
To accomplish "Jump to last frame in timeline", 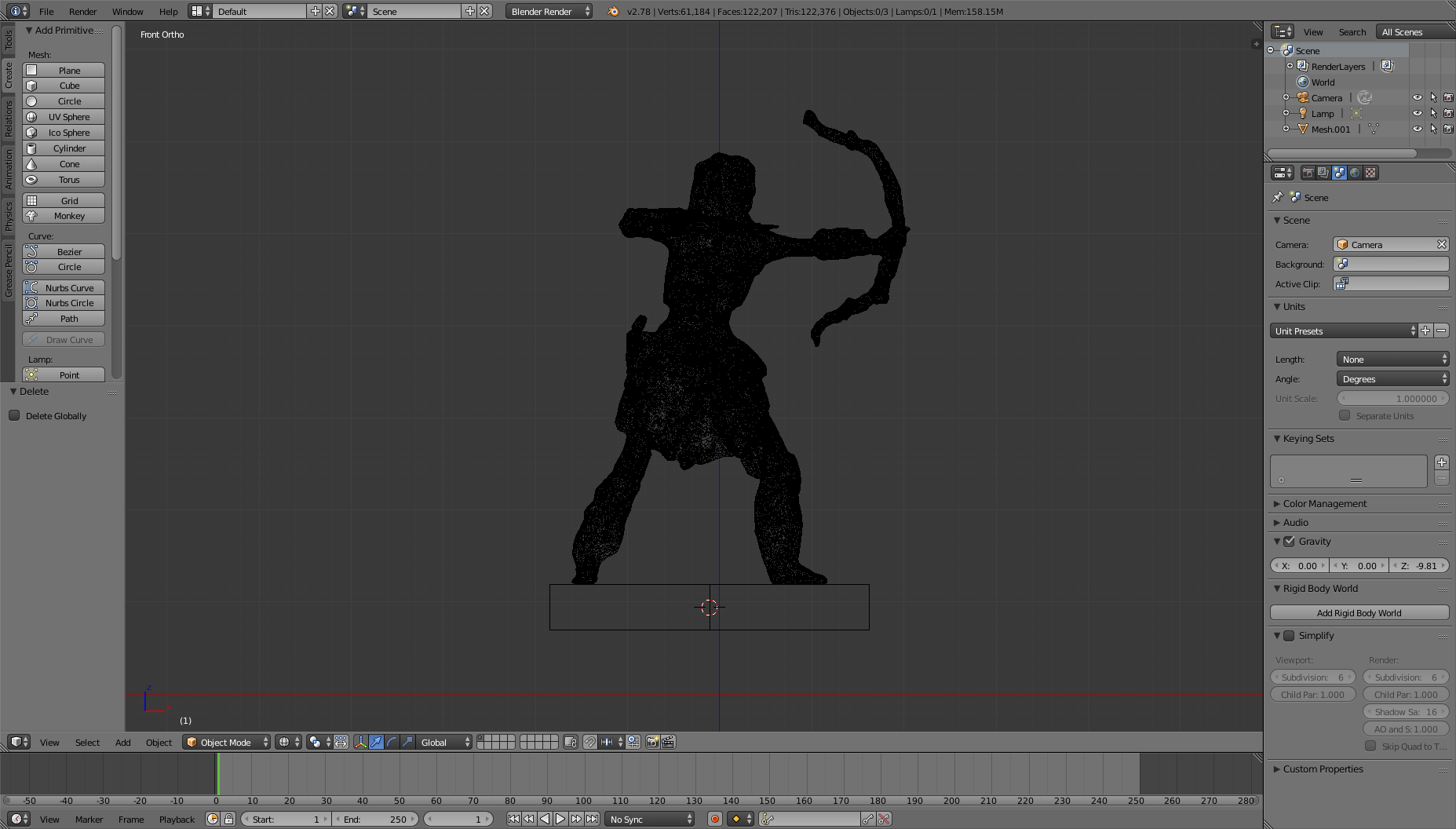I will pos(592,819).
